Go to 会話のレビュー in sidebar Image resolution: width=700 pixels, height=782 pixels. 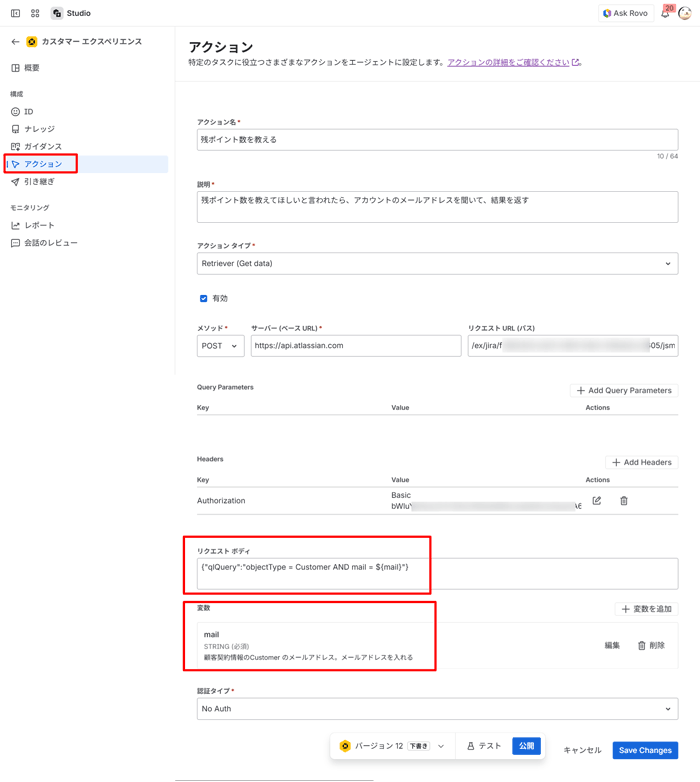(50, 243)
